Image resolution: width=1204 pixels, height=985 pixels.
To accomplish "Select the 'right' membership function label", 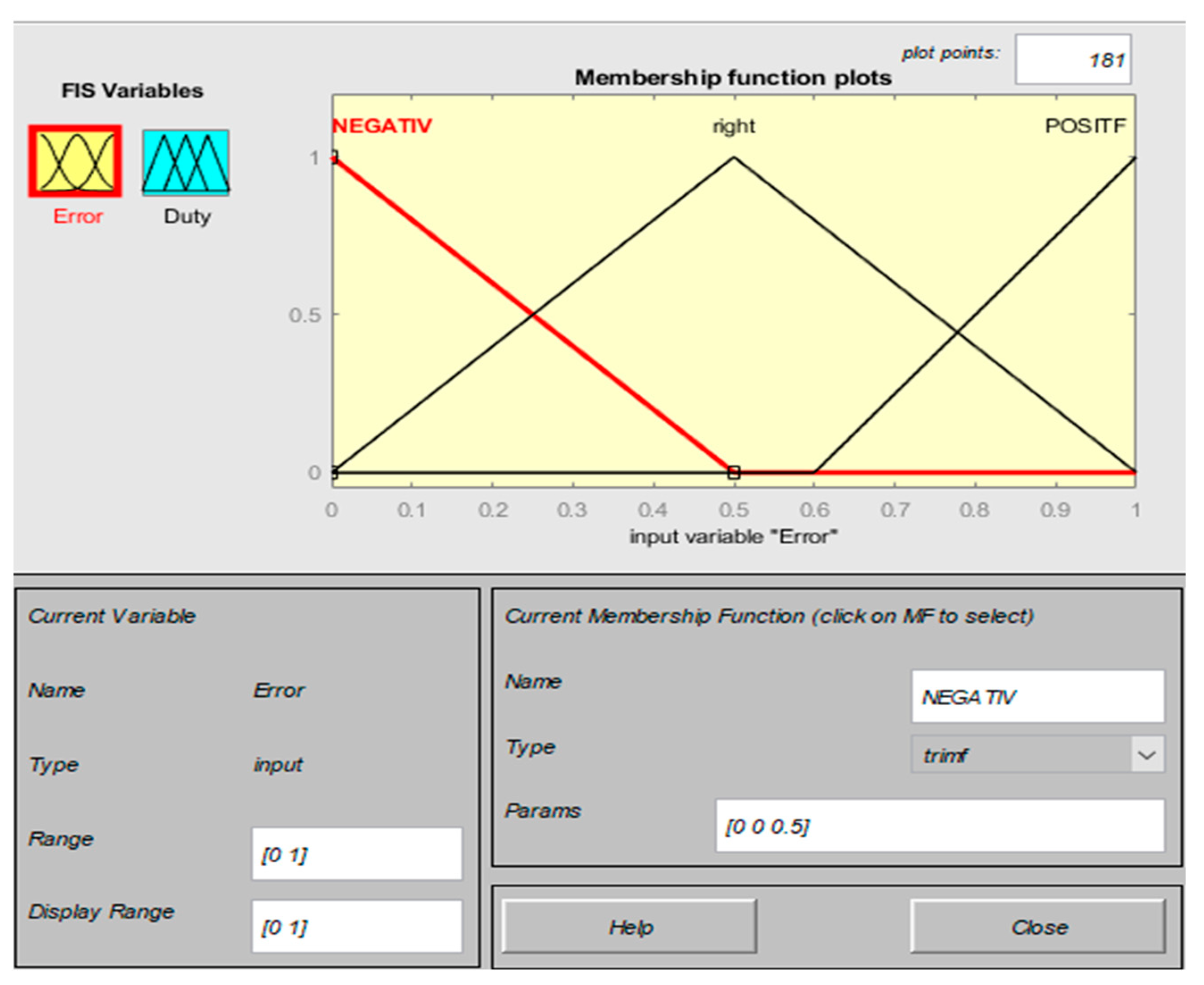I will tap(733, 126).
